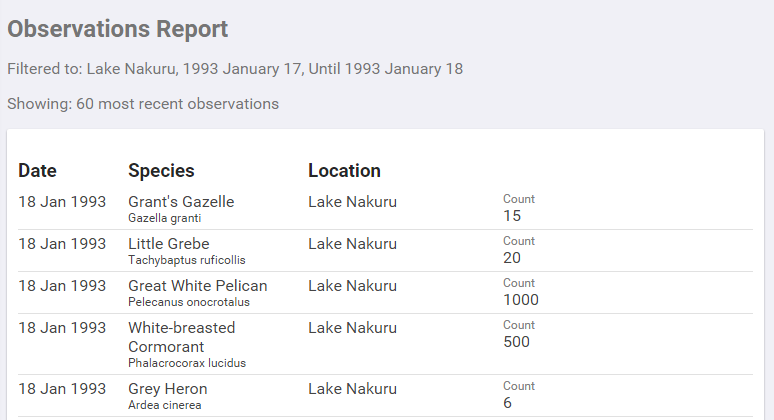The image size is (774, 420).
Task: Click the scientific name Phalacrocorax lucidus
Action: 186,363
